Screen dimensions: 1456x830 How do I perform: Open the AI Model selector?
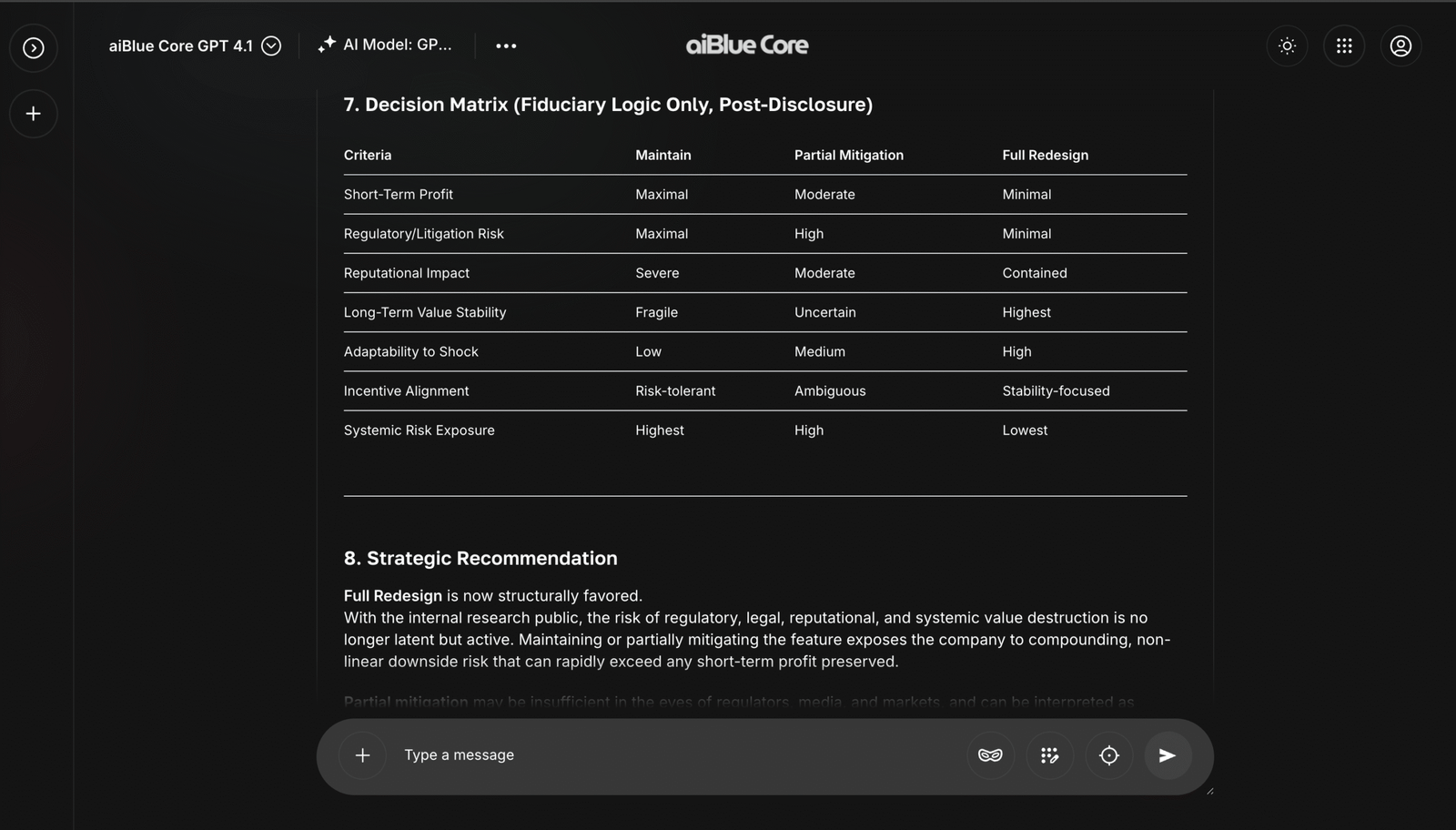pos(385,45)
